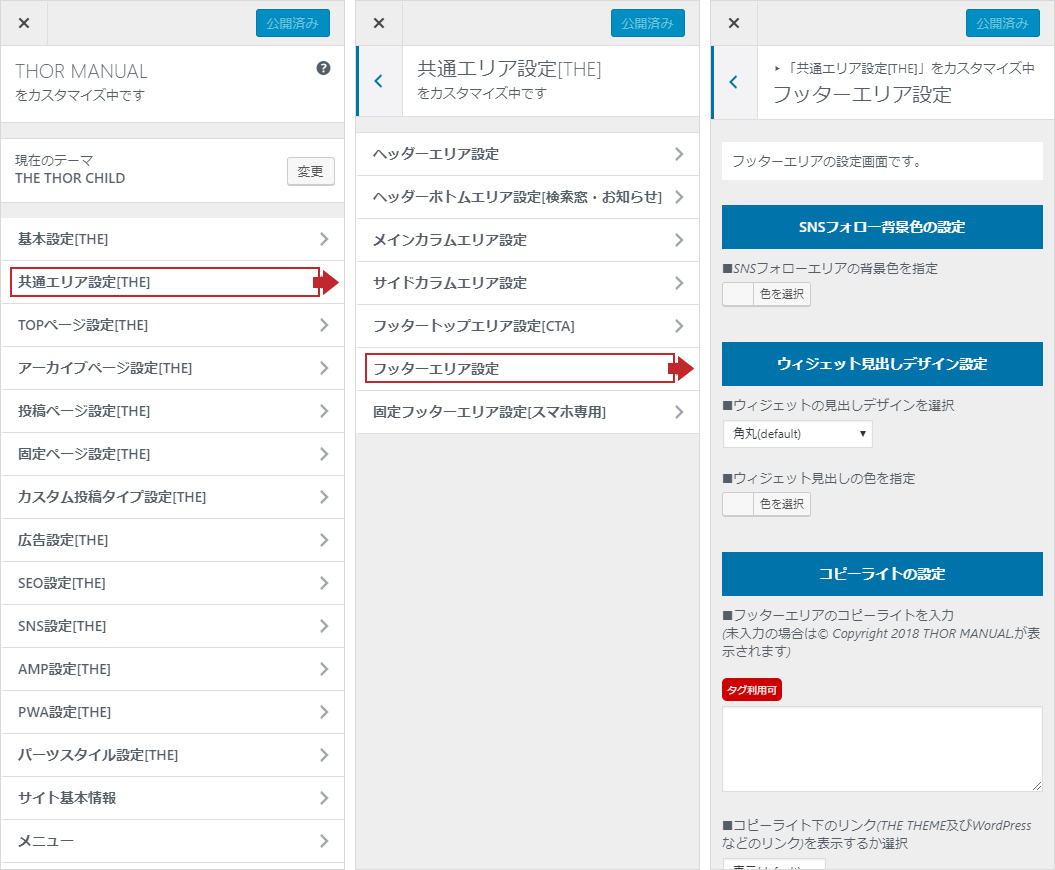1055x870 pixels.
Task: Click the chevron next to ヘッダーエリア設定
Action: pyautogui.click(x=679, y=154)
